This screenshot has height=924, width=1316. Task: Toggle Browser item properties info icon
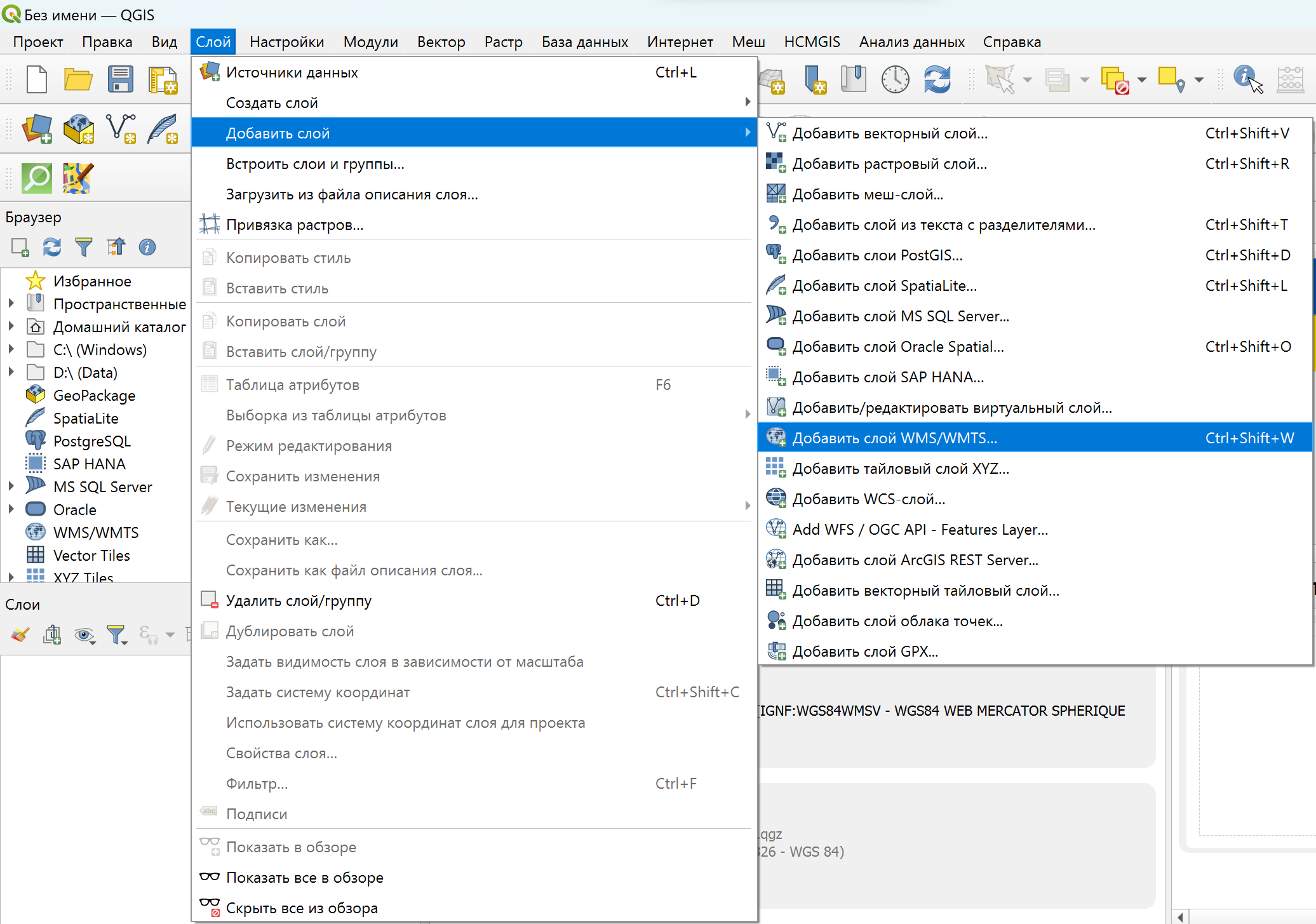click(147, 247)
